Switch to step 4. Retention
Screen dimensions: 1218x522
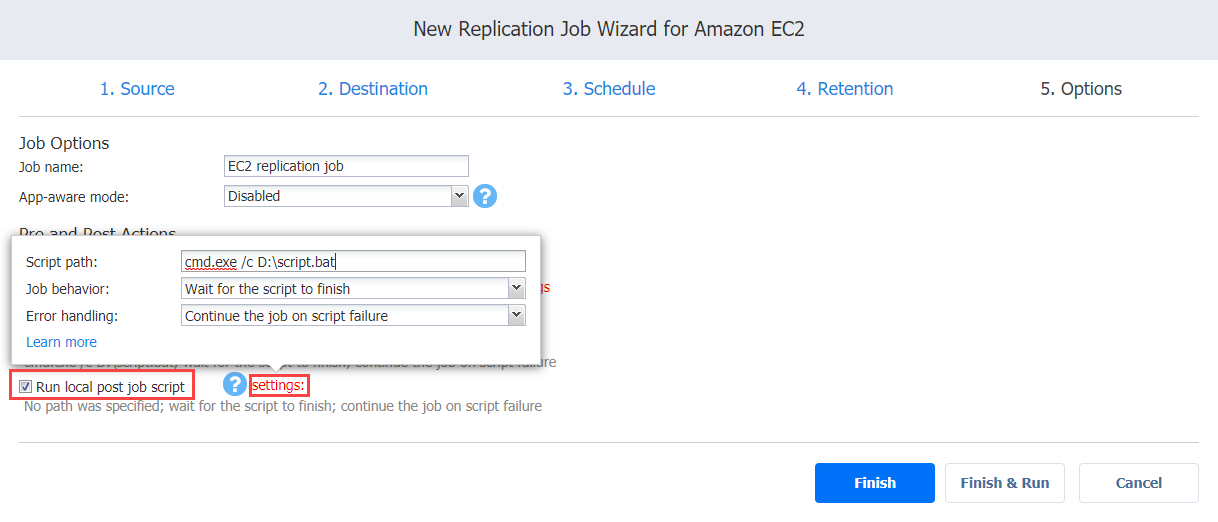pyautogui.click(x=845, y=89)
